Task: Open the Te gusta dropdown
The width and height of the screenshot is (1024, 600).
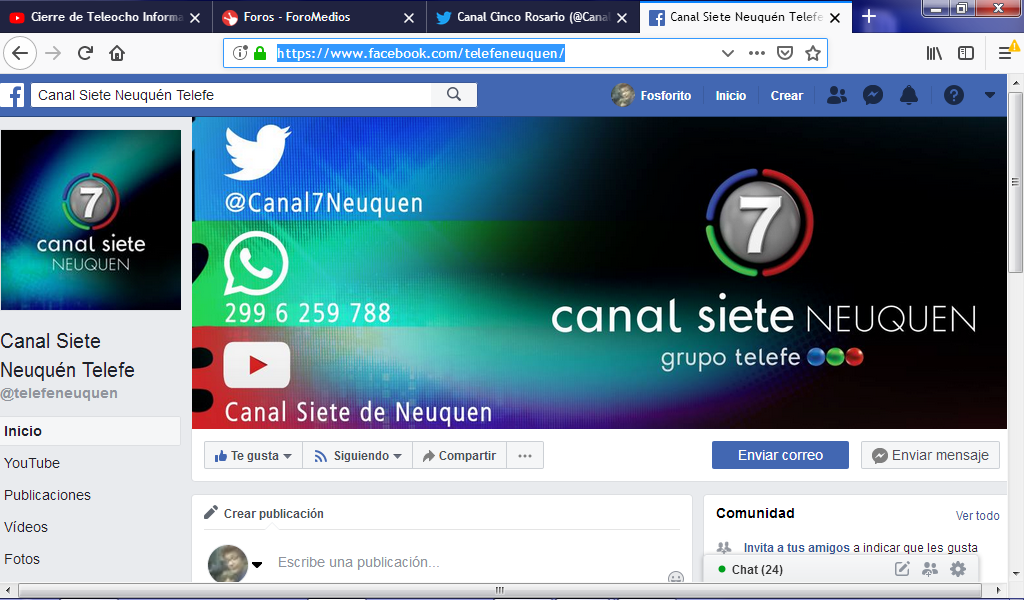Action: point(253,455)
